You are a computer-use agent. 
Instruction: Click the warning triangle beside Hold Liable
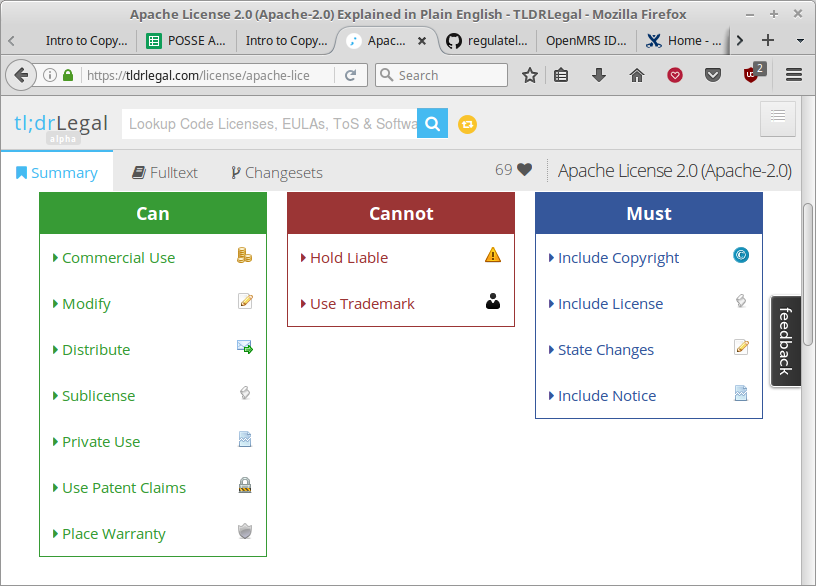(493, 255)
